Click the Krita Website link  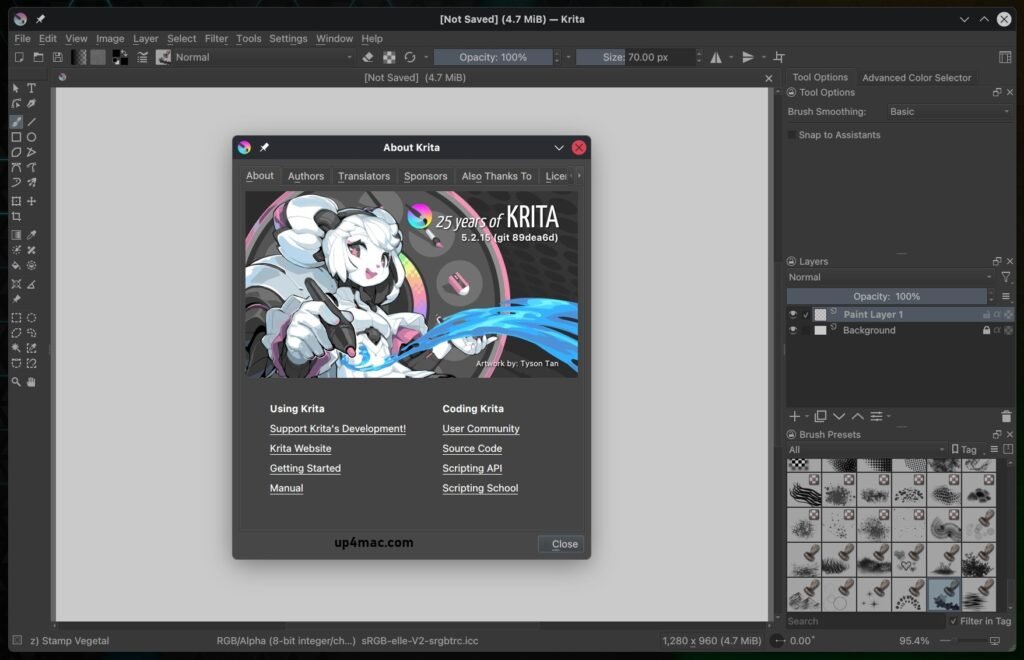click(x=300, y=448)
